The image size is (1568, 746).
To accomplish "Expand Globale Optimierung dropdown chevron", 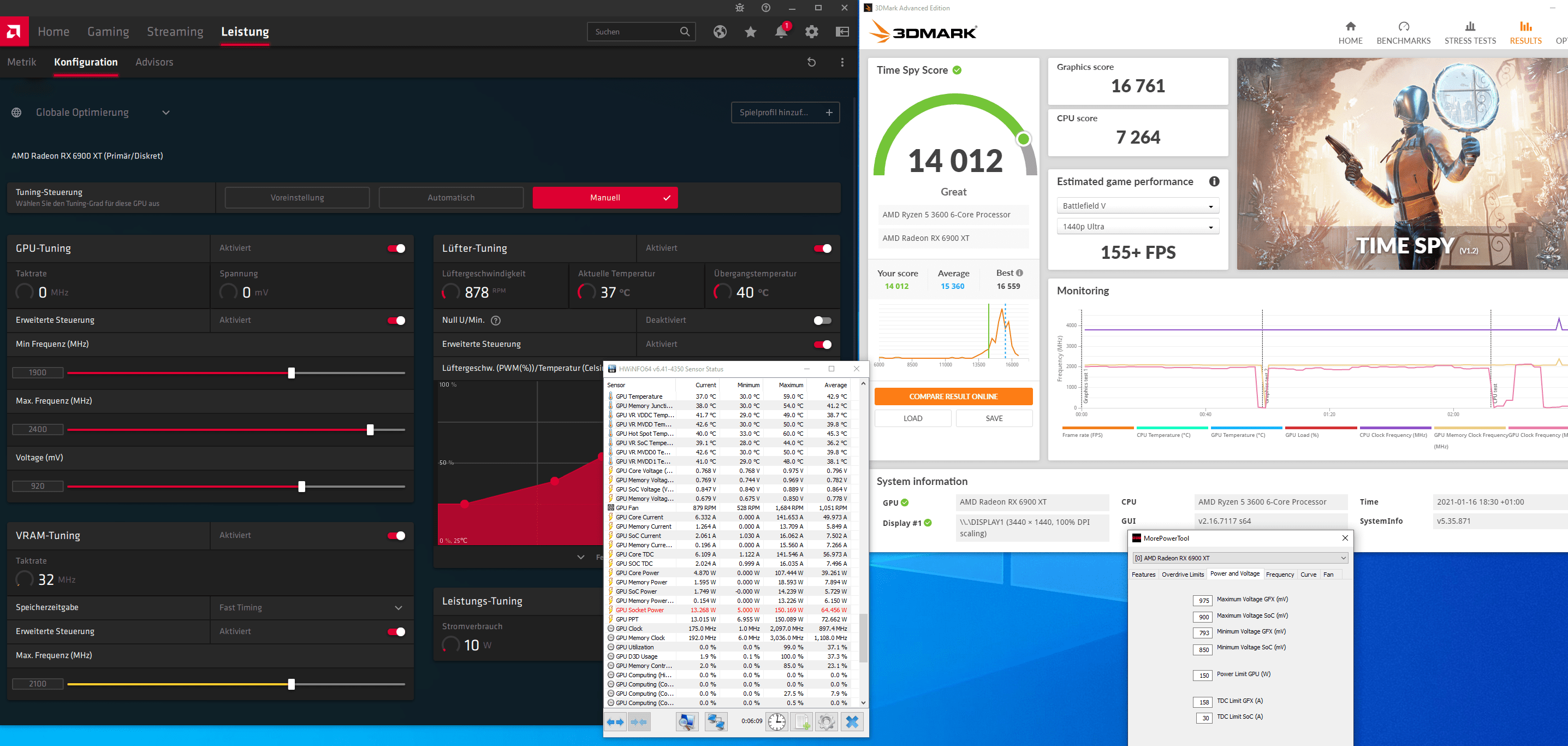I will [165, 113].
